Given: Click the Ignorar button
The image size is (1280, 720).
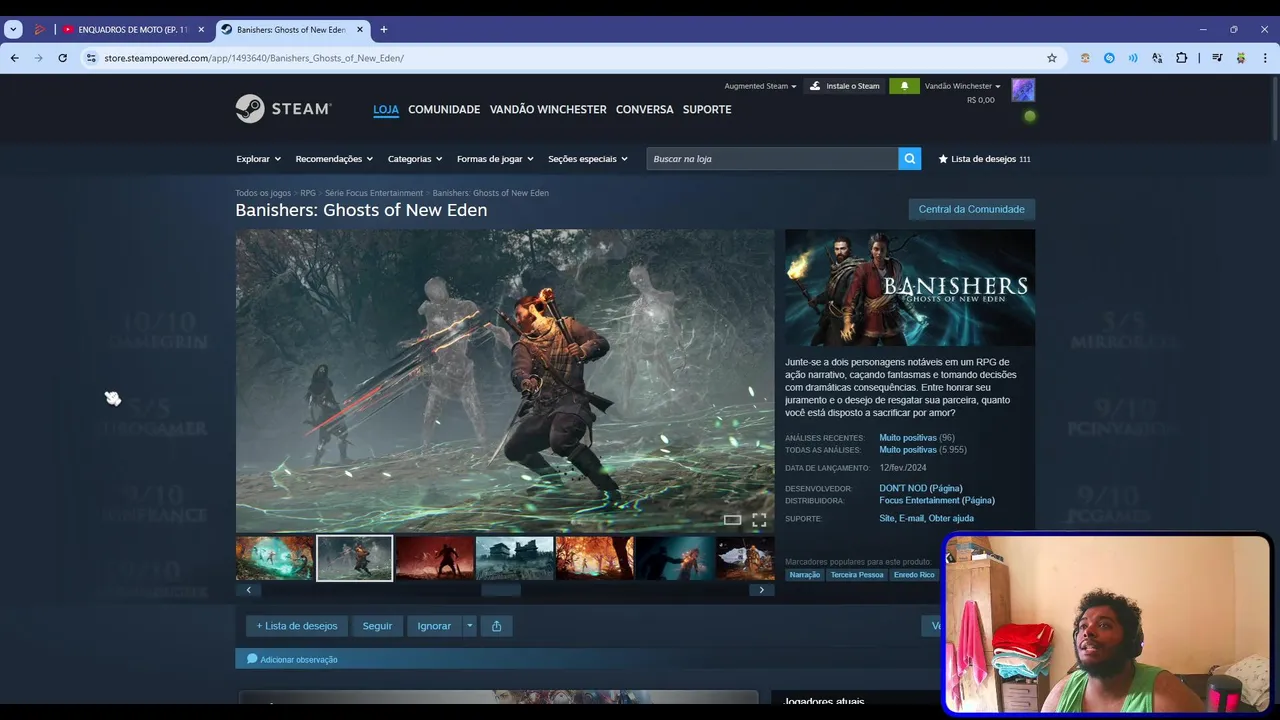Looking at the screenshot, I should tap(434, 626).
